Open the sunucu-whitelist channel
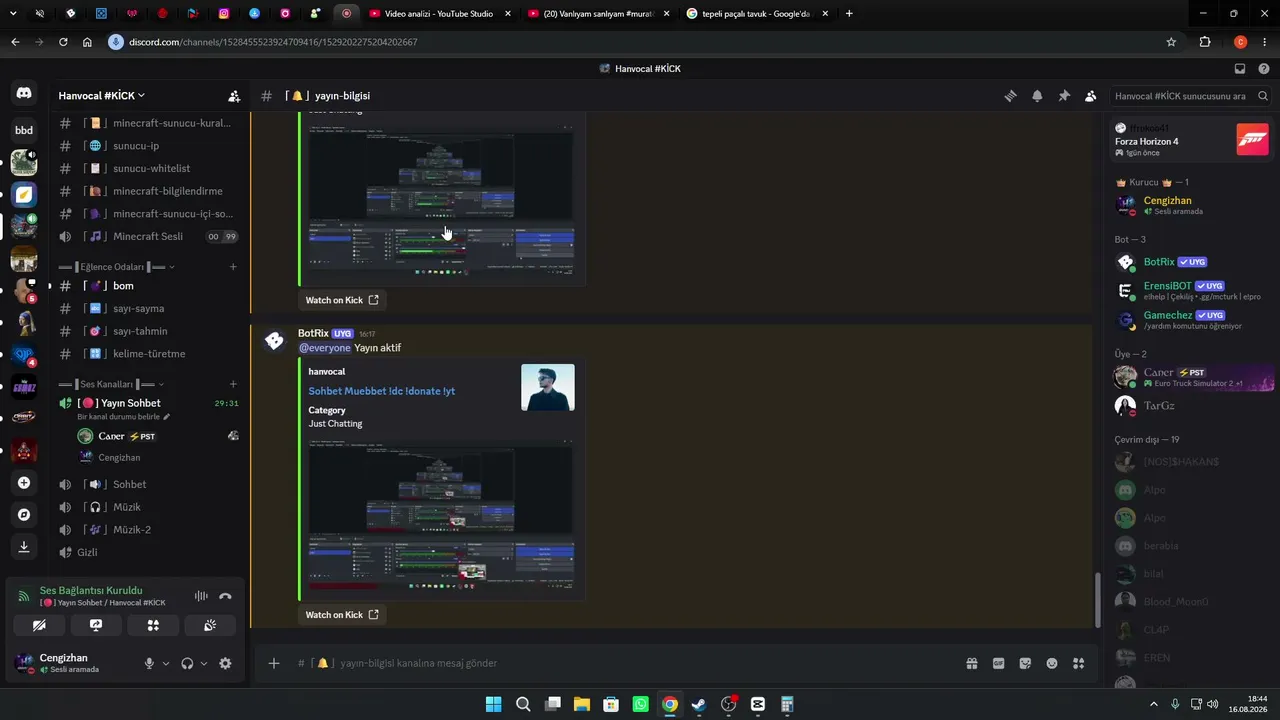 tap(150, 169)
